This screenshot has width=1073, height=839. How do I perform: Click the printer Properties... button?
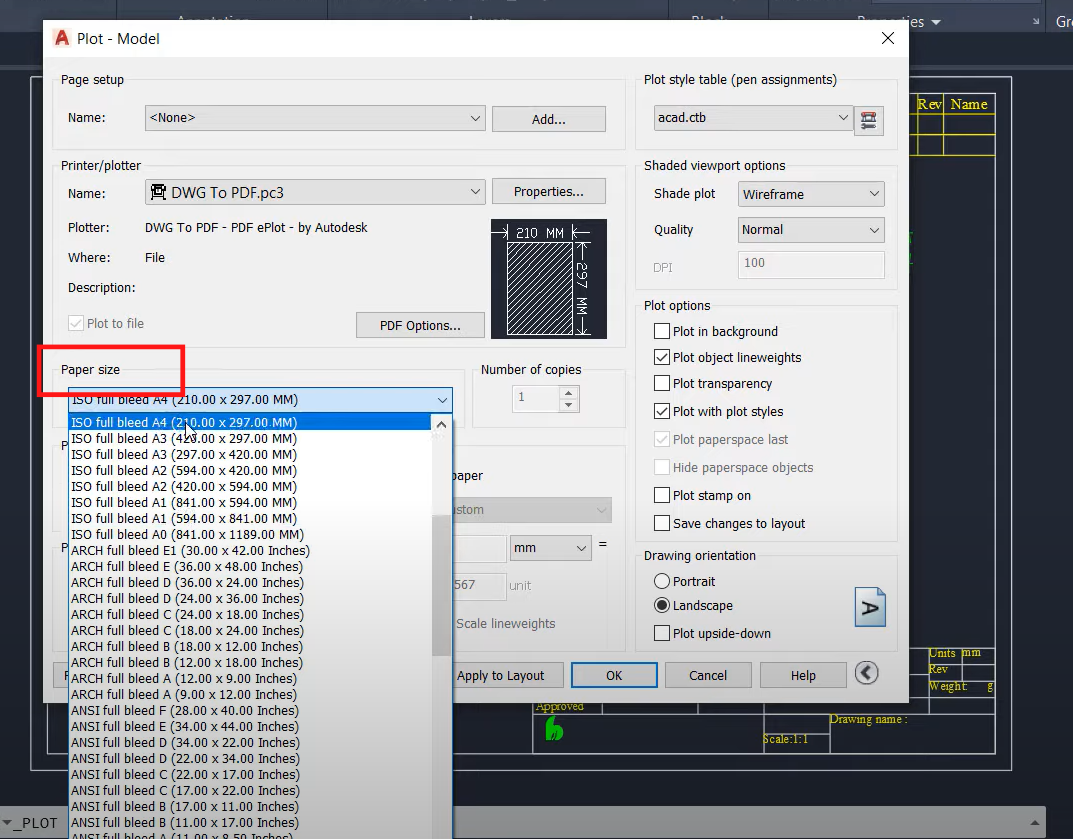[549, 192]
